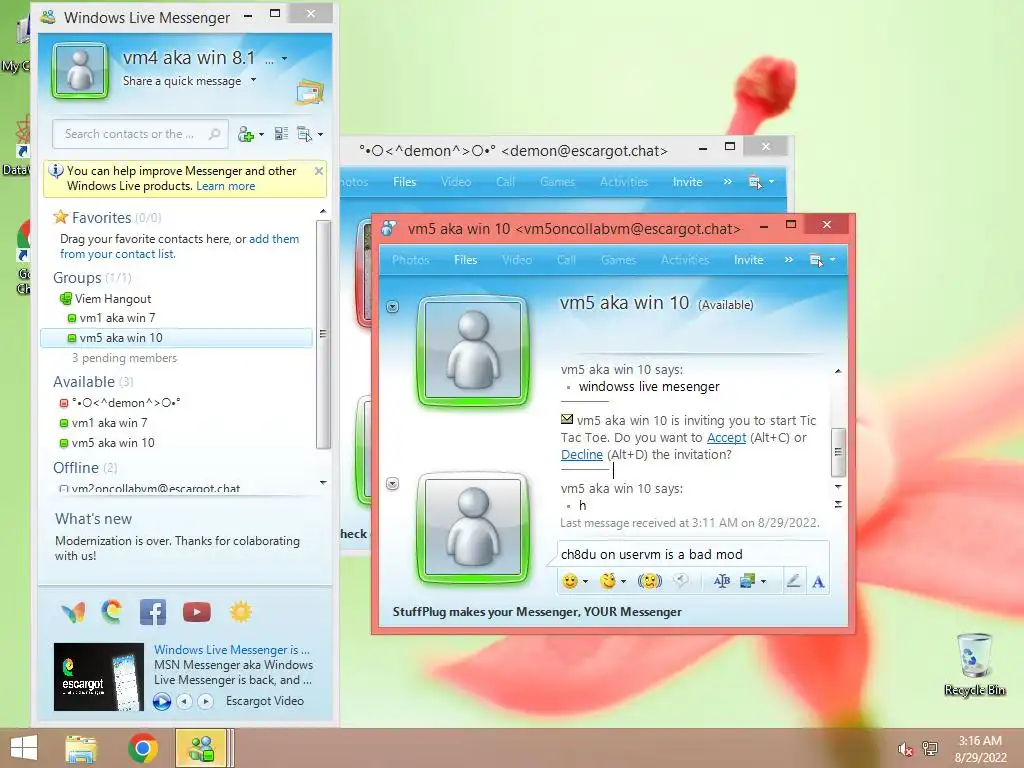Focus the Search contacts field
The height and width of the screenshot is (768, 1024).
140,134
